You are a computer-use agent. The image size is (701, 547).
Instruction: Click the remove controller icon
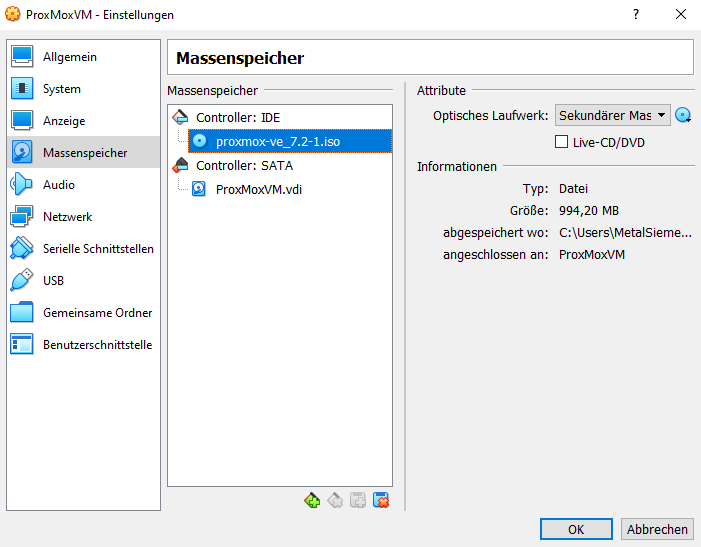(335, 500)
